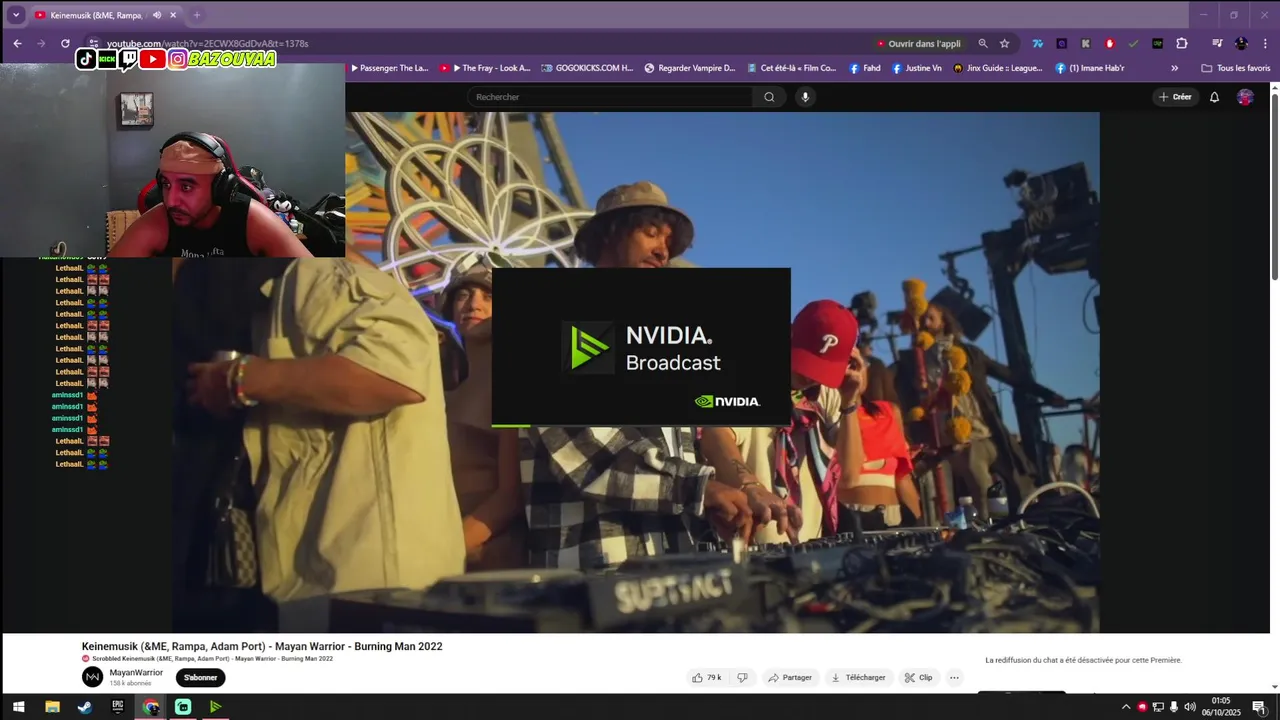View site information icon in address bar
Viewport: 1280px width, 720px height.
(x=93, y=43)
